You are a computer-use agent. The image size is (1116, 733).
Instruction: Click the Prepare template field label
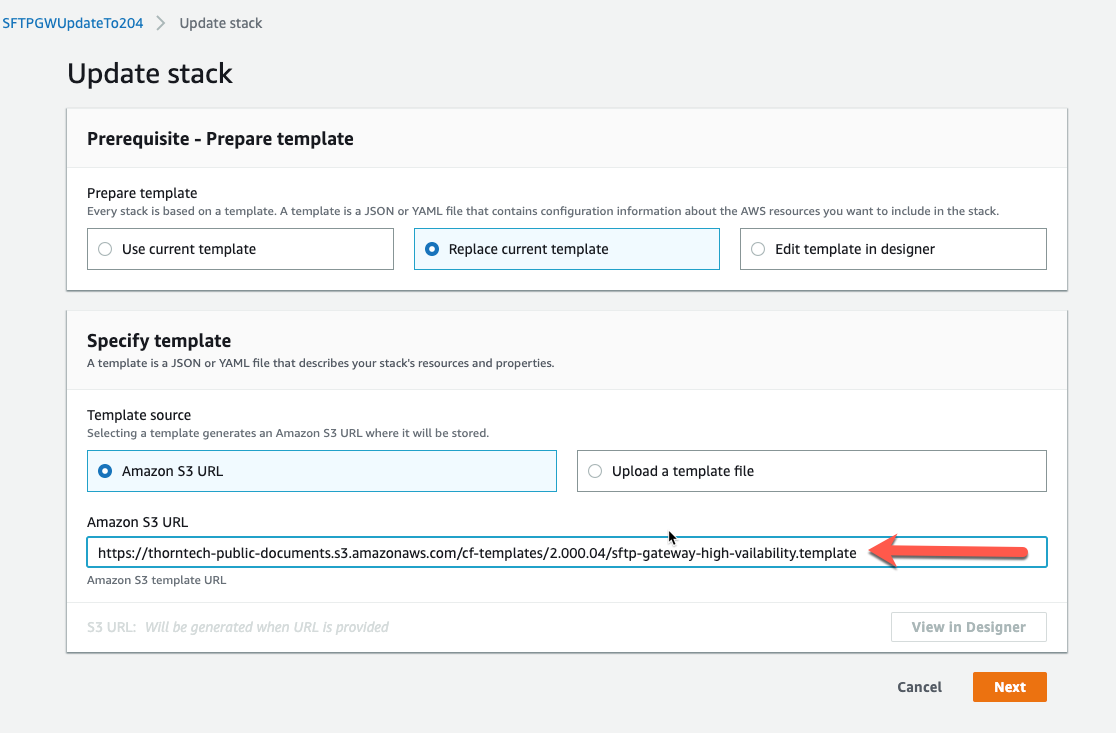point(142,193)
